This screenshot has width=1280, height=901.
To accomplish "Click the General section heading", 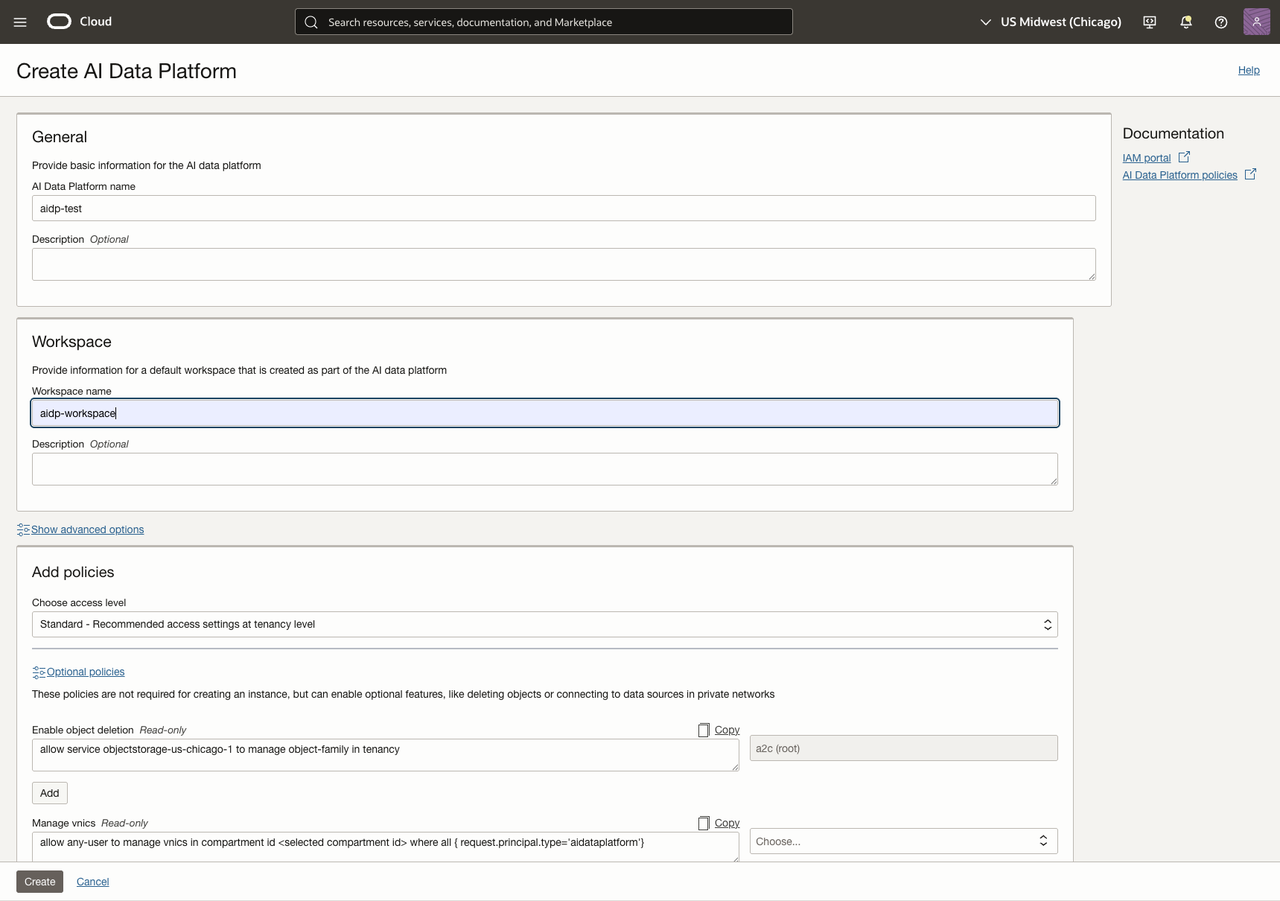I will [x=60, y=137].
